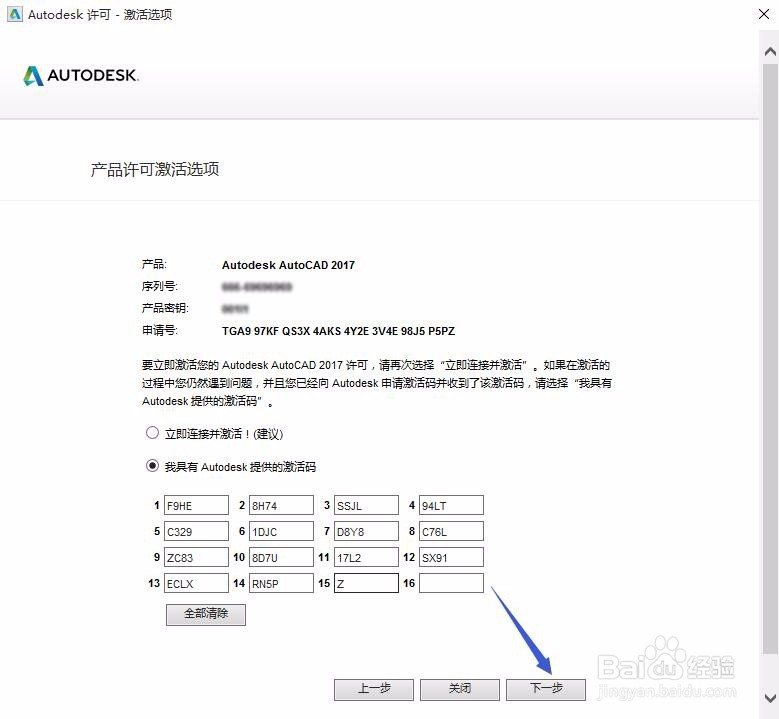Click activation code field 5 containing C329

(x=196, y=531)
